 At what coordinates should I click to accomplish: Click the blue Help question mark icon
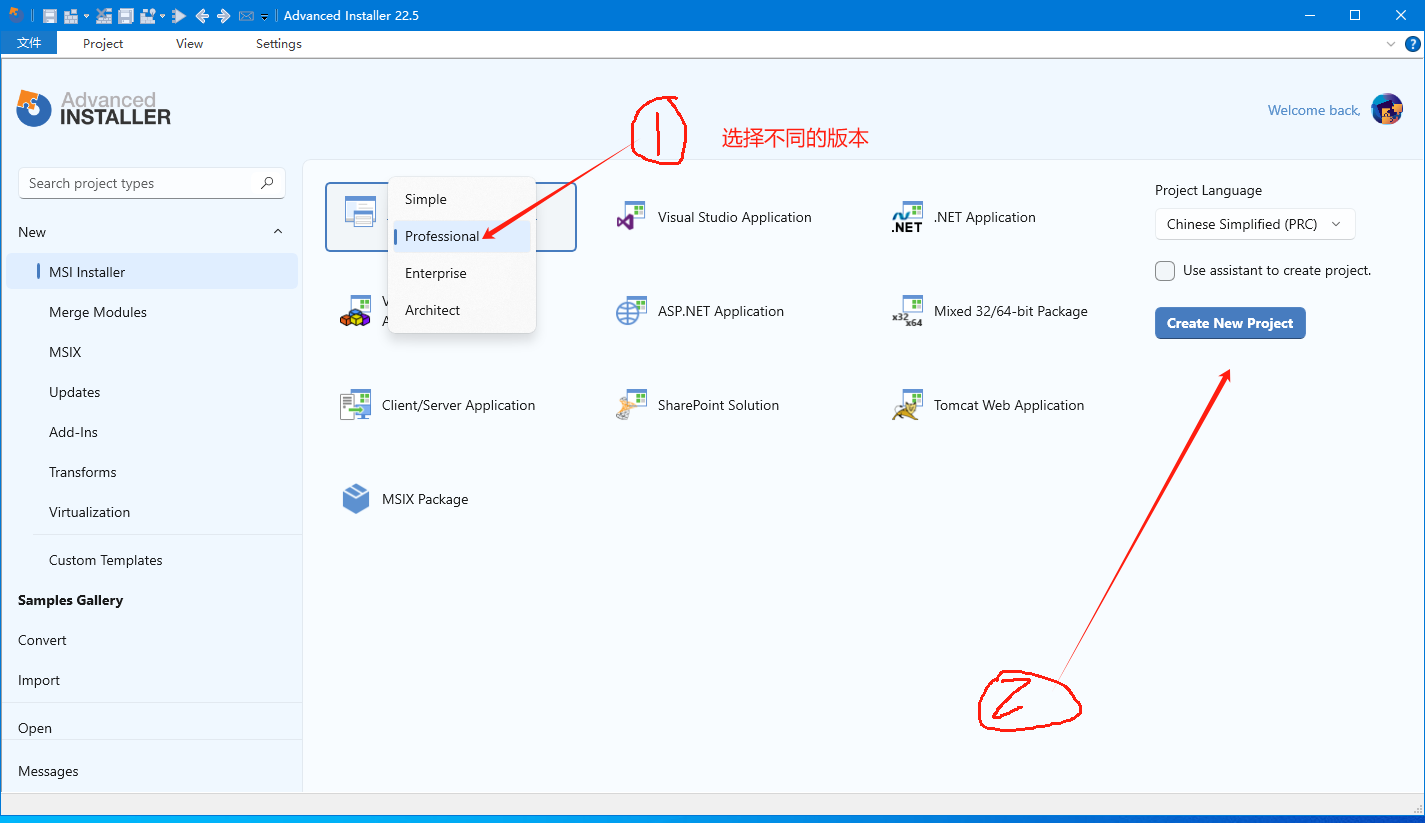coord(1412,44)
